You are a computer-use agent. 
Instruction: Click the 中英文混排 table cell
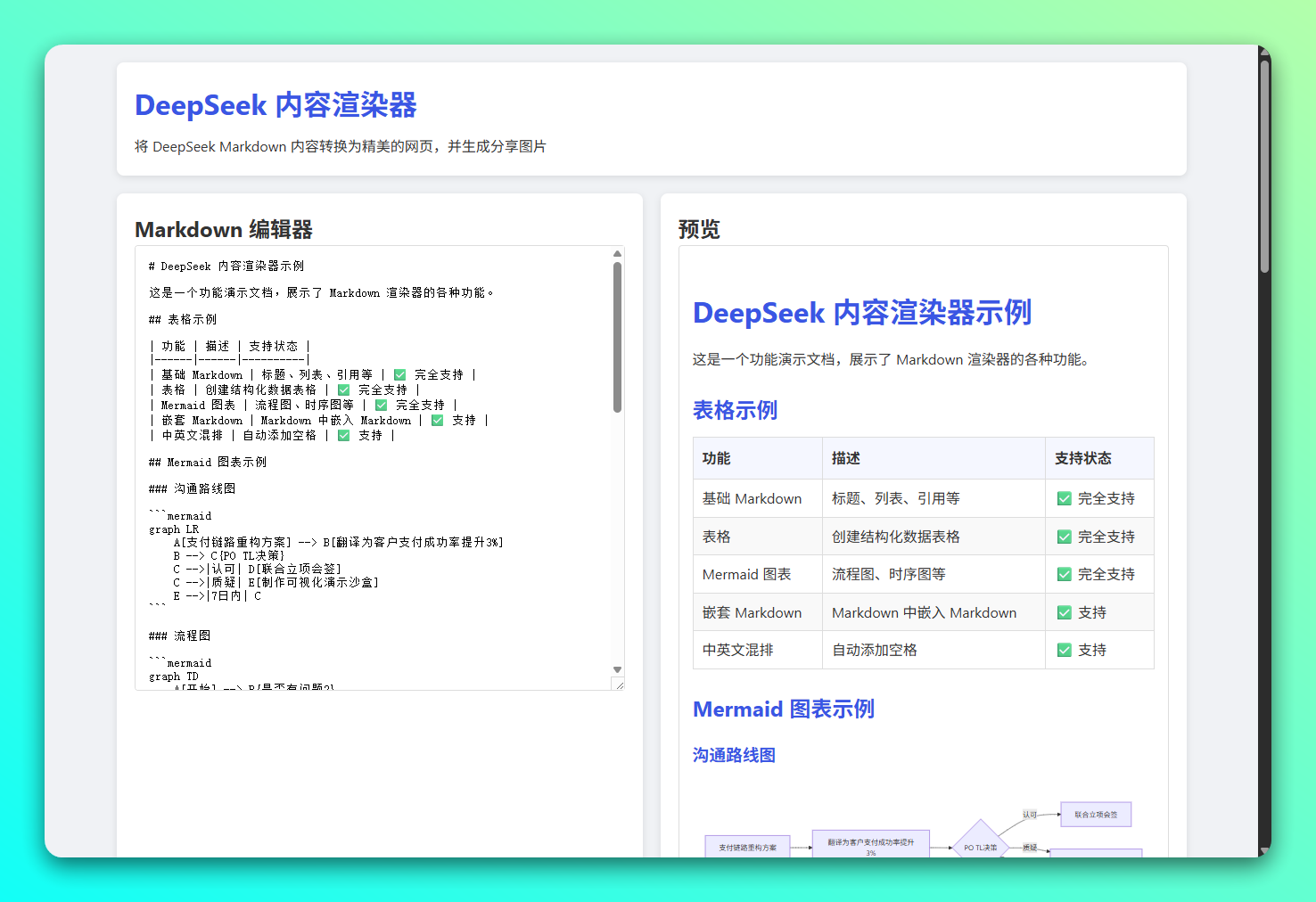tap(758, 650)
